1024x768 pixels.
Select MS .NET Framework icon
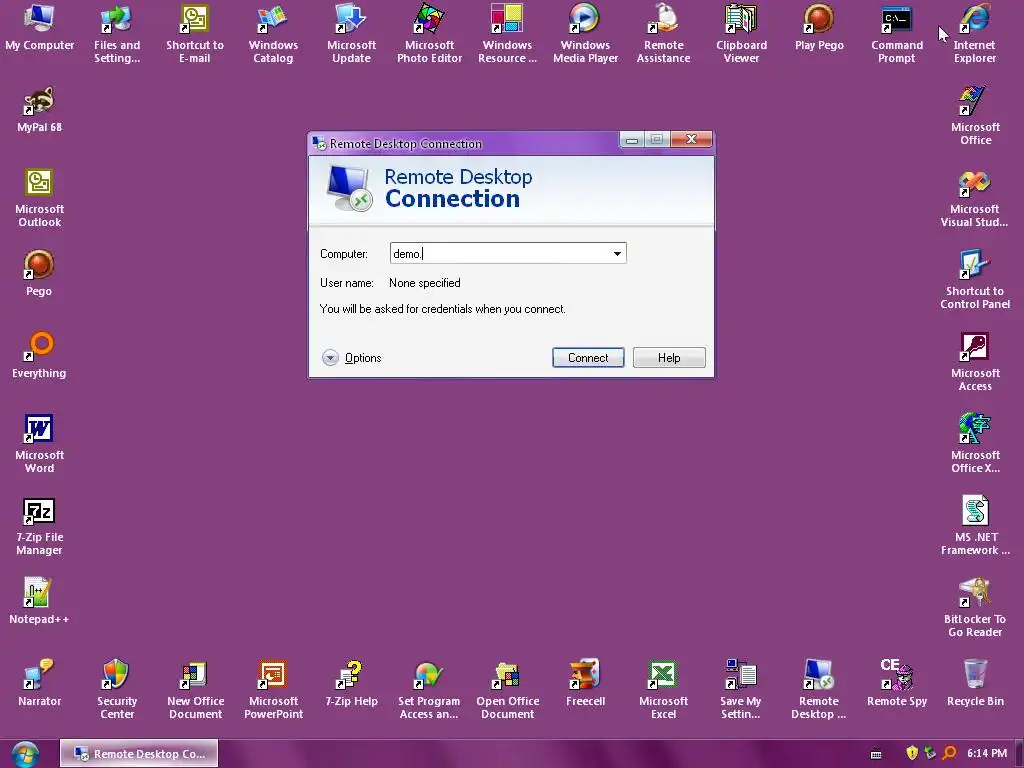tap(975, 526)
